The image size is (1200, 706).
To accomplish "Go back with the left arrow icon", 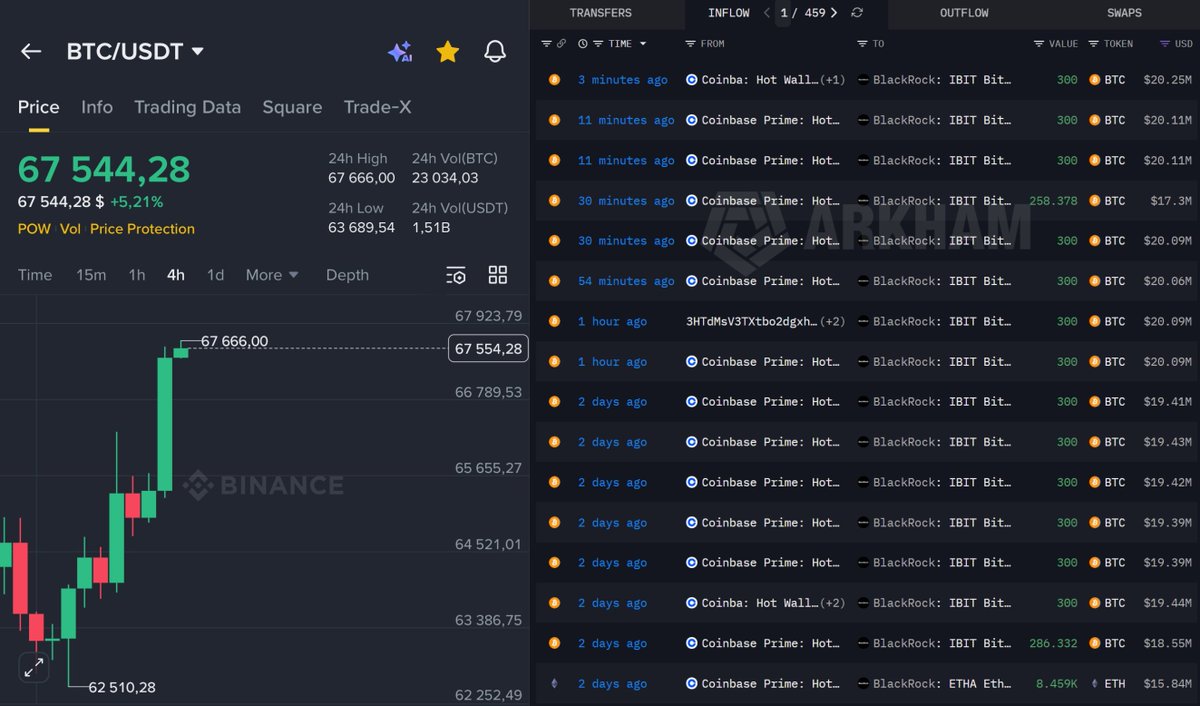I will pyautogui.click(x=31, y=51).
